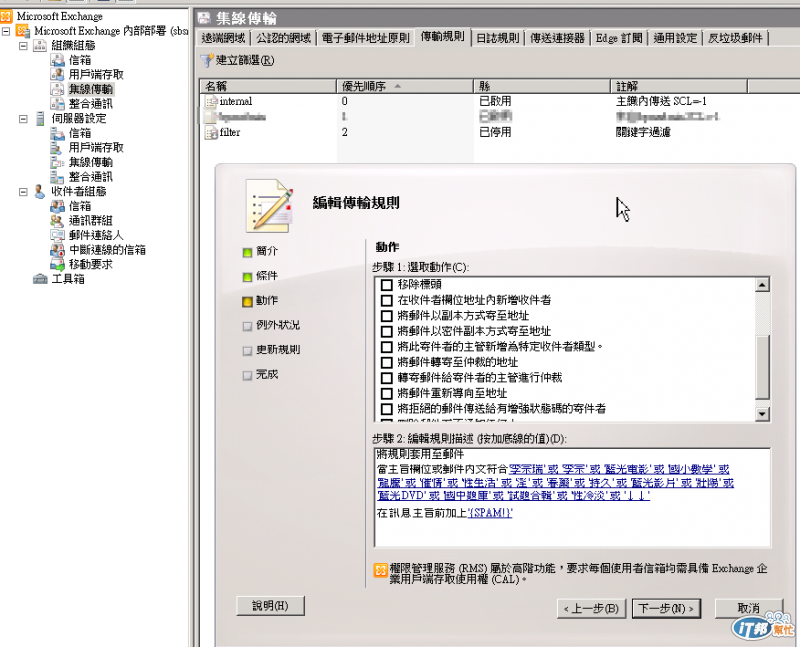Check 在收件者欄位地址內新增收件者
800x647 pixels.
[x=387, y=300]
